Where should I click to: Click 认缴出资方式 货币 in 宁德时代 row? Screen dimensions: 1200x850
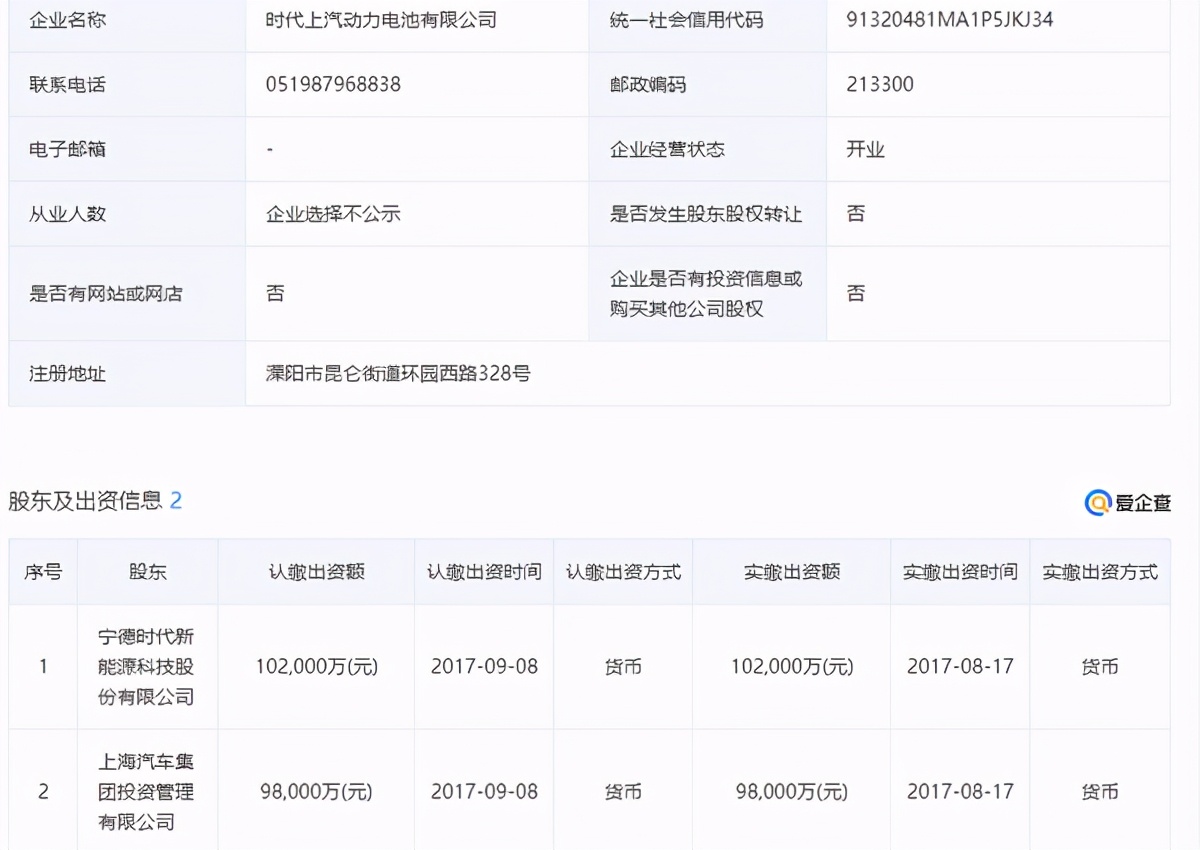coord(623,667)
